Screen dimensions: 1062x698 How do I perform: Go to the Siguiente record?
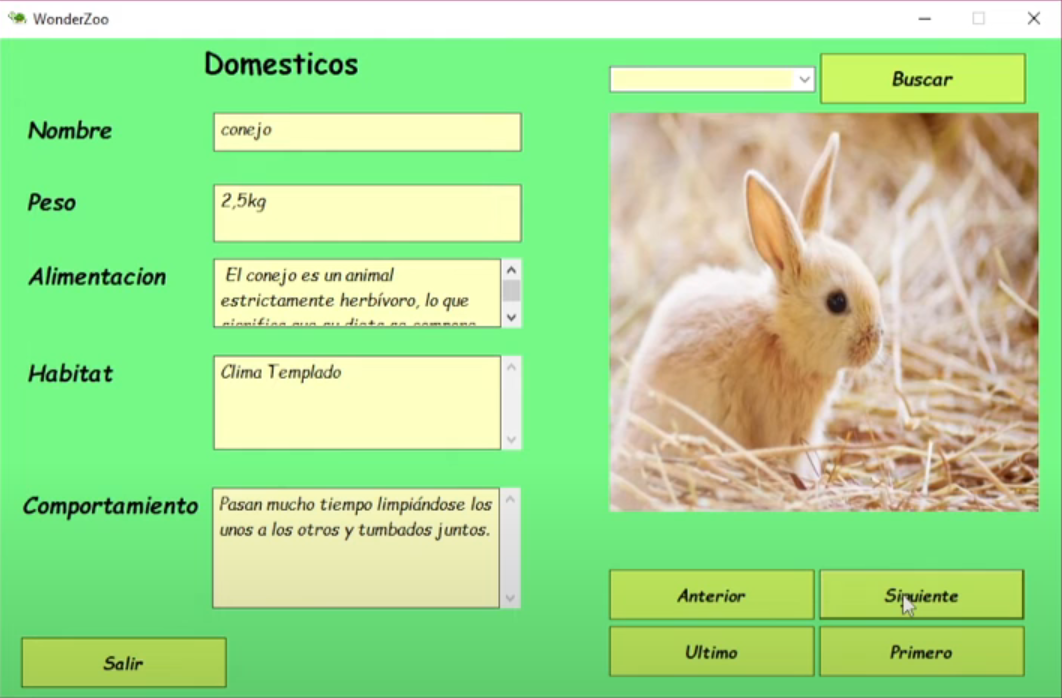(921, 595)
